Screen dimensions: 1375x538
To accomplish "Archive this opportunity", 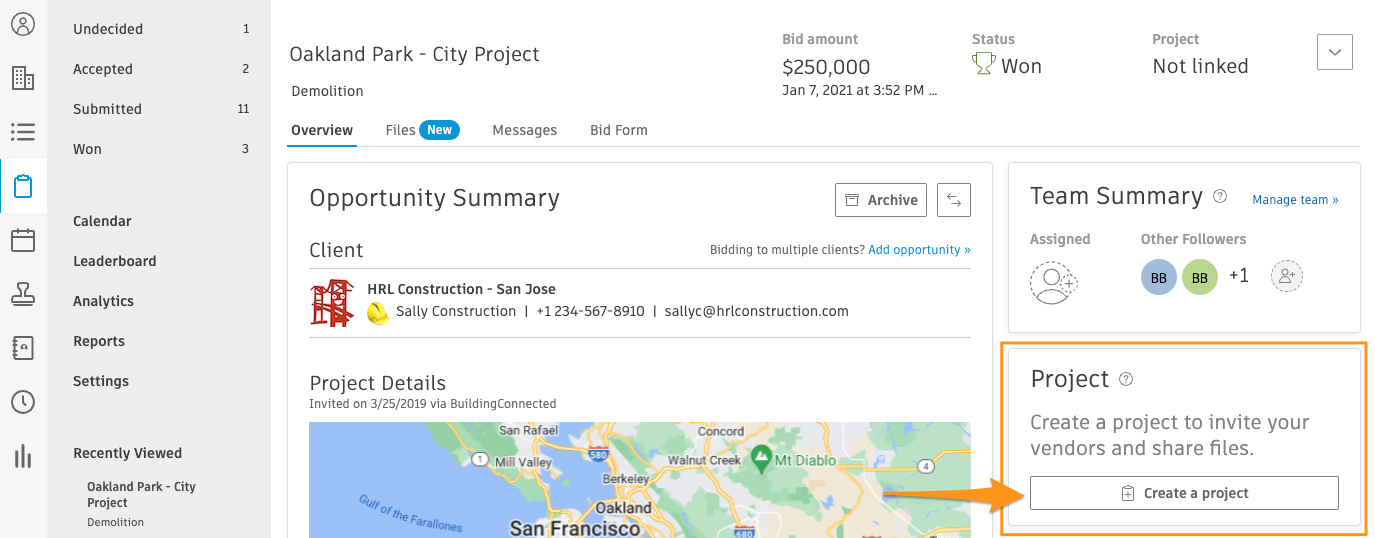I will pos(881,200).
